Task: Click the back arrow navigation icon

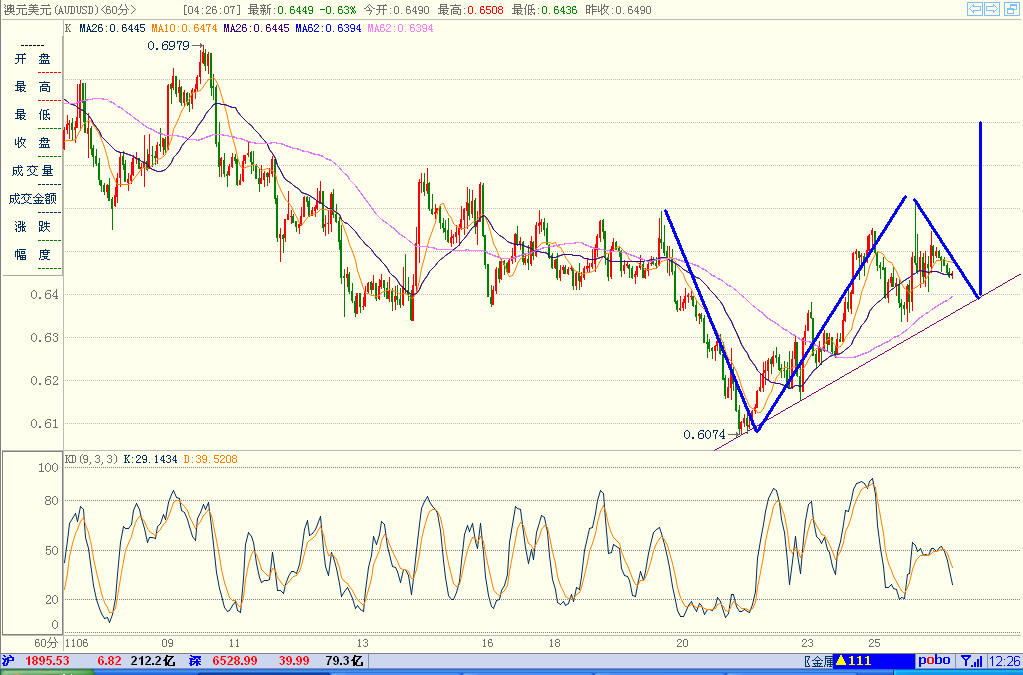Action: 975,8
